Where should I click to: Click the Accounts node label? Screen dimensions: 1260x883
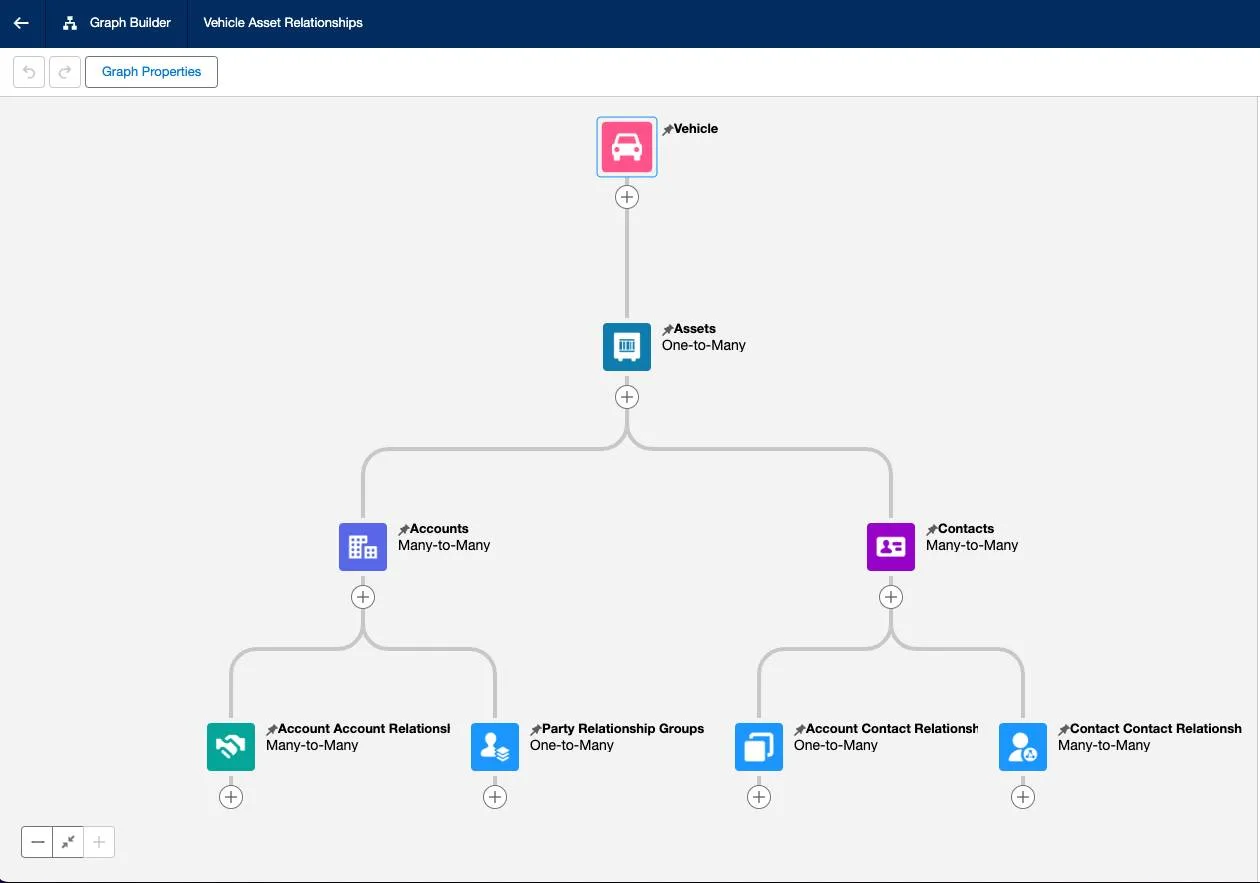(x=439, y=528)
